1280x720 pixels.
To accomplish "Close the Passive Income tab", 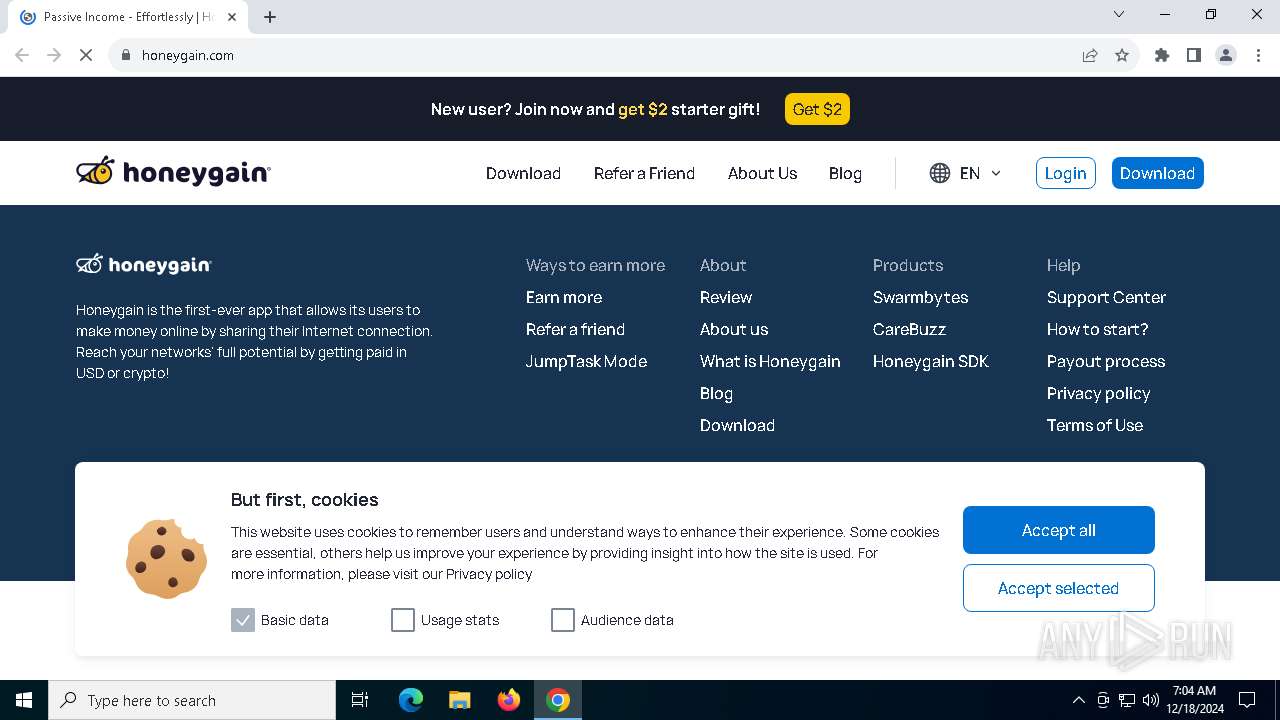I will (x=232, y=17).
